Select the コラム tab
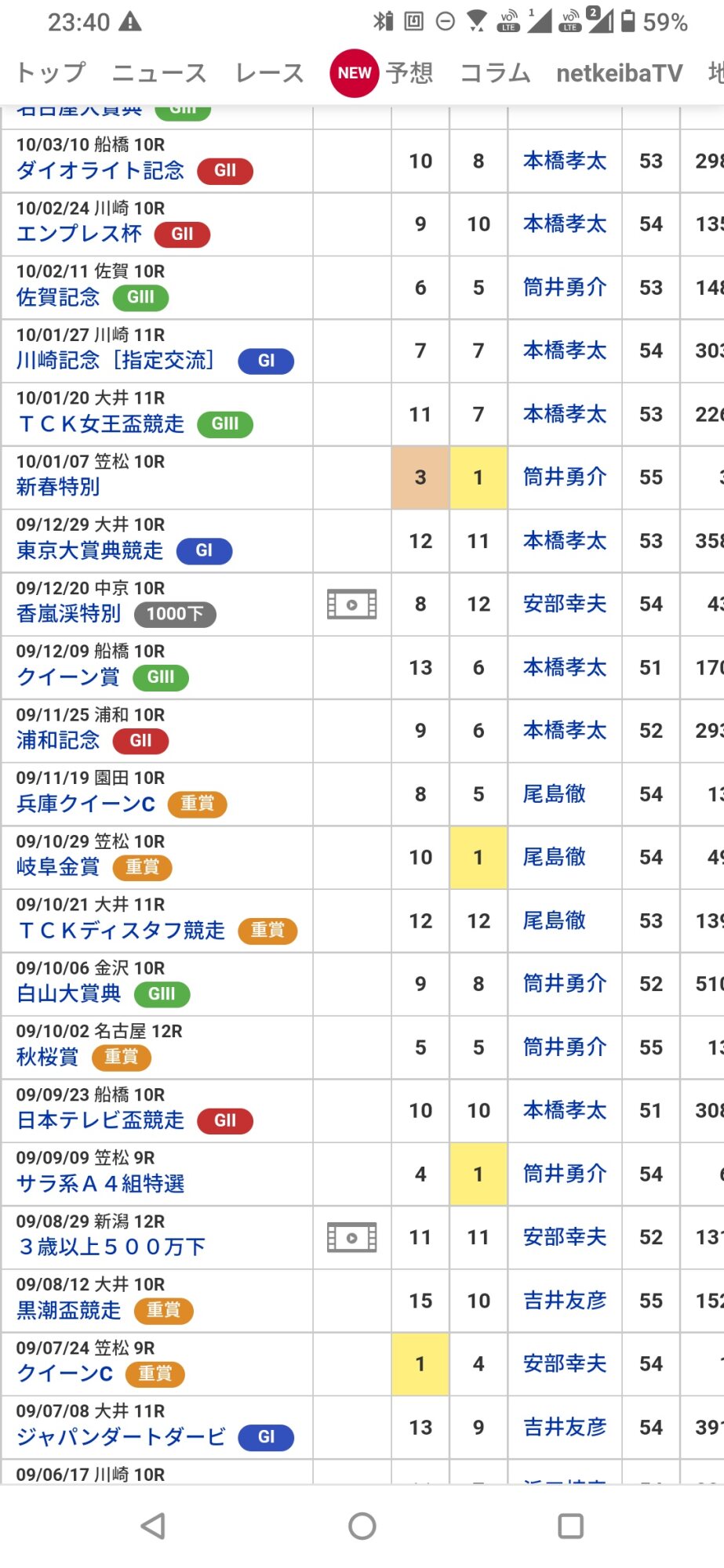The width and height of the screenshot is (724, 1568). 495,73
